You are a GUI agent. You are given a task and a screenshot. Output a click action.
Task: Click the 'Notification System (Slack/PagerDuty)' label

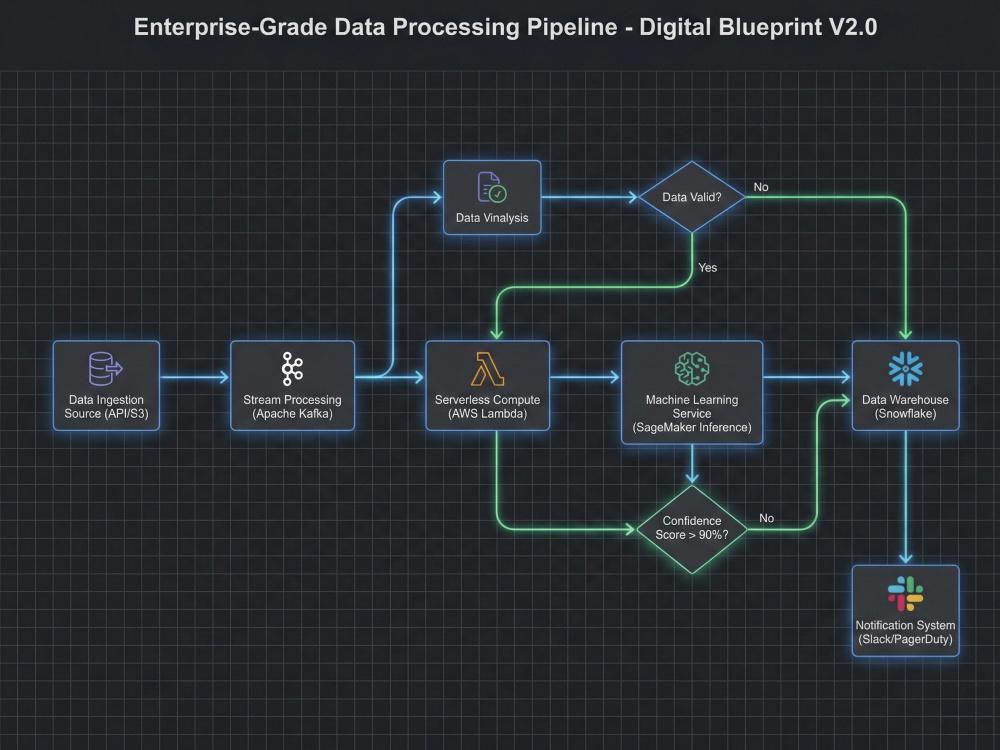pos(906,632)
